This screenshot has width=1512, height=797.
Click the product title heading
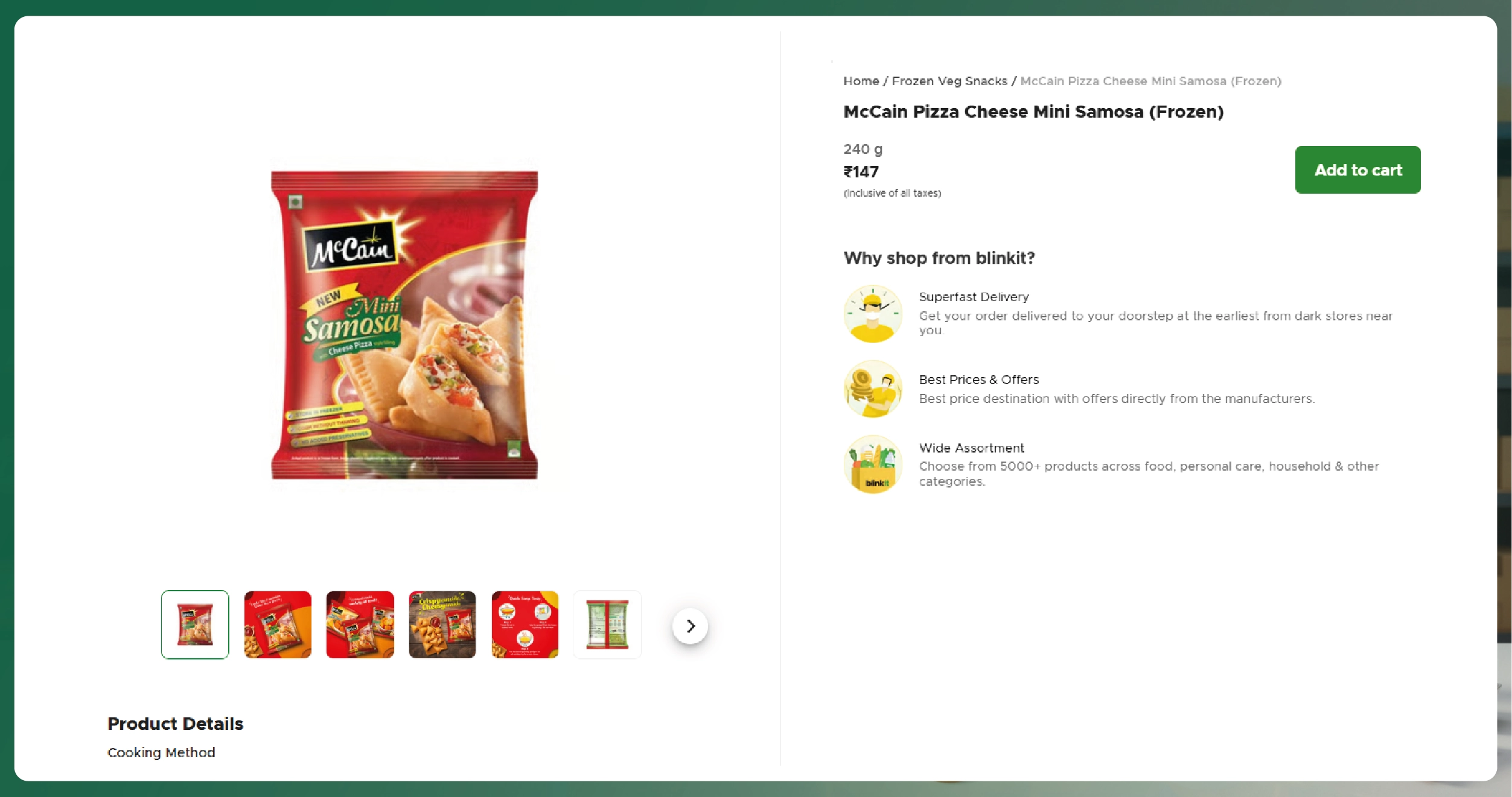coord(1033,112)
